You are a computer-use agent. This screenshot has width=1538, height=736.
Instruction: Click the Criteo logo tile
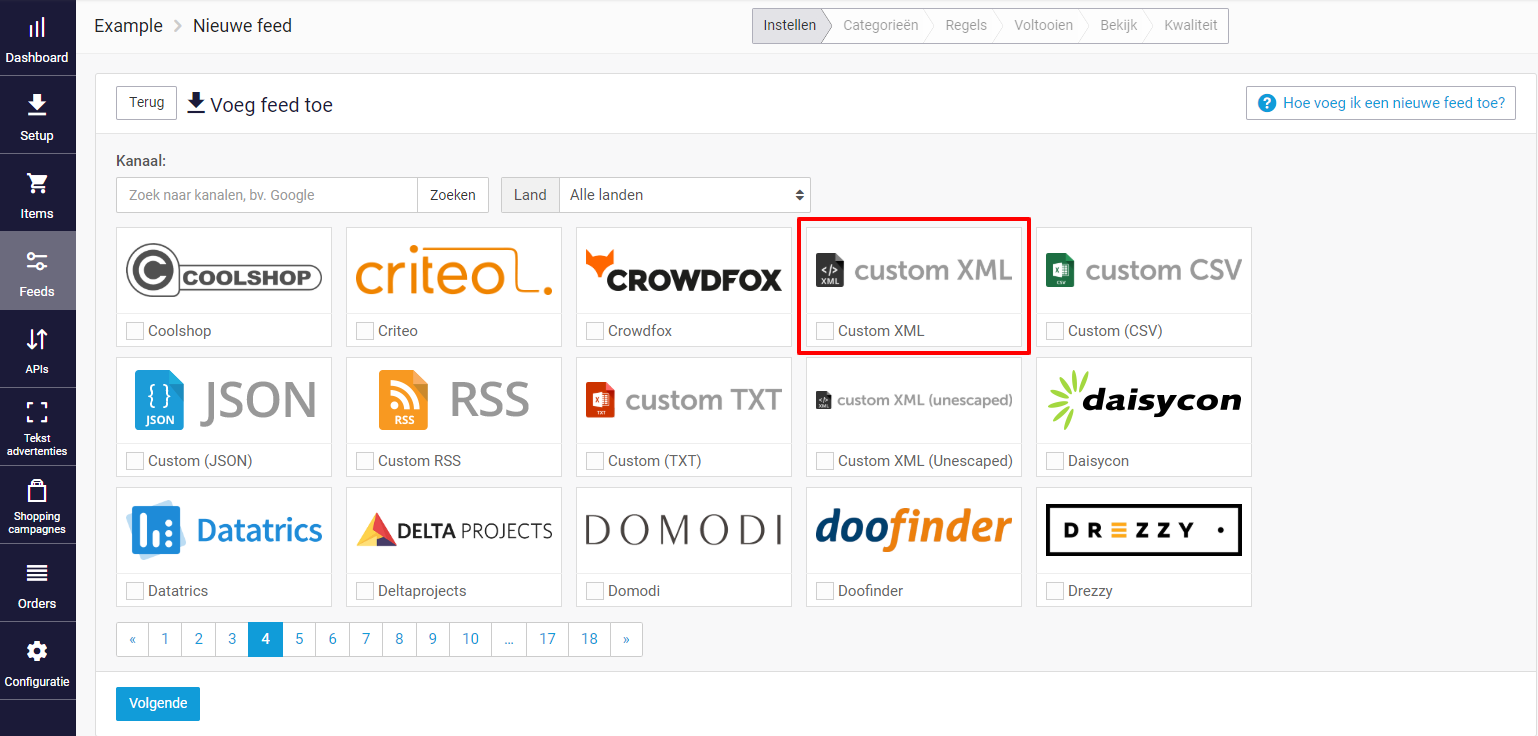pos(454,270)
